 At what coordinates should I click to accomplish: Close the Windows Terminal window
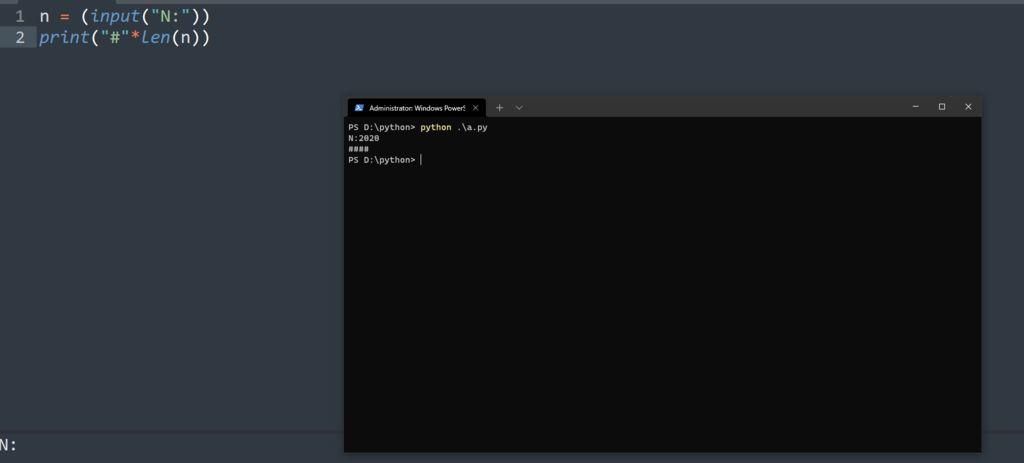[x=968, y=106]
